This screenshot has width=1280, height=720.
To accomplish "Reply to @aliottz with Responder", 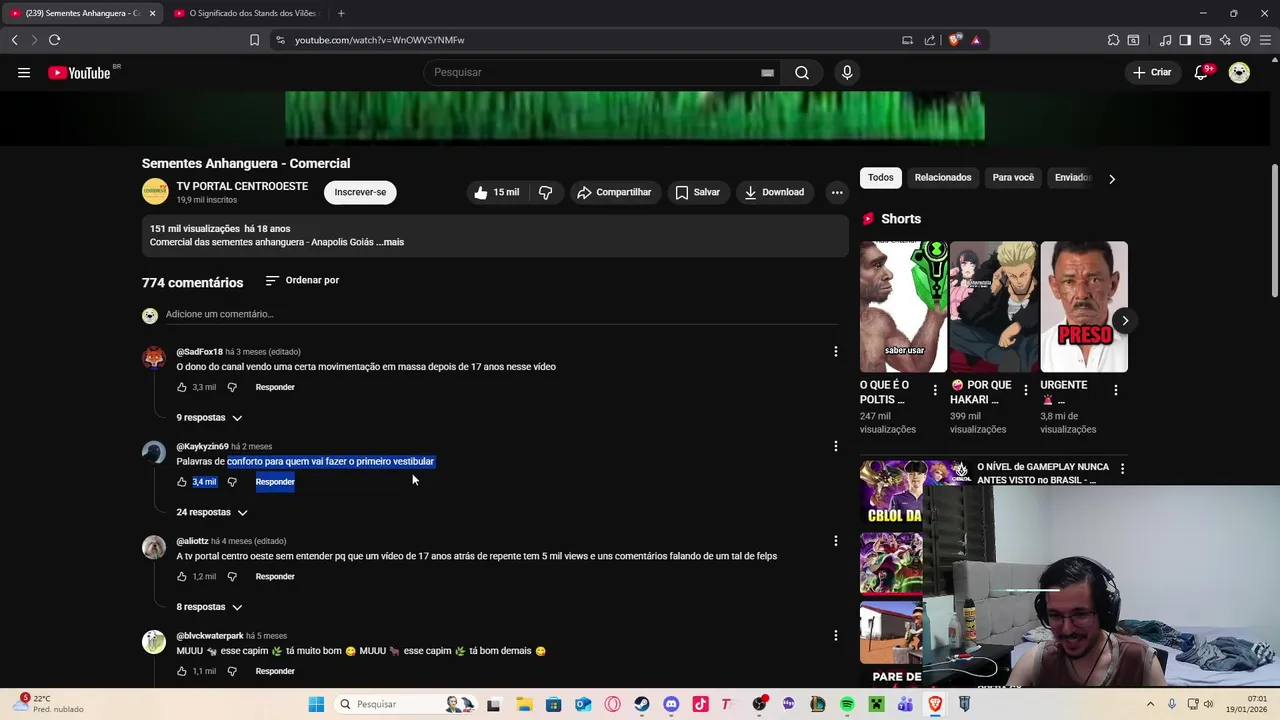I will pos(275,577).
